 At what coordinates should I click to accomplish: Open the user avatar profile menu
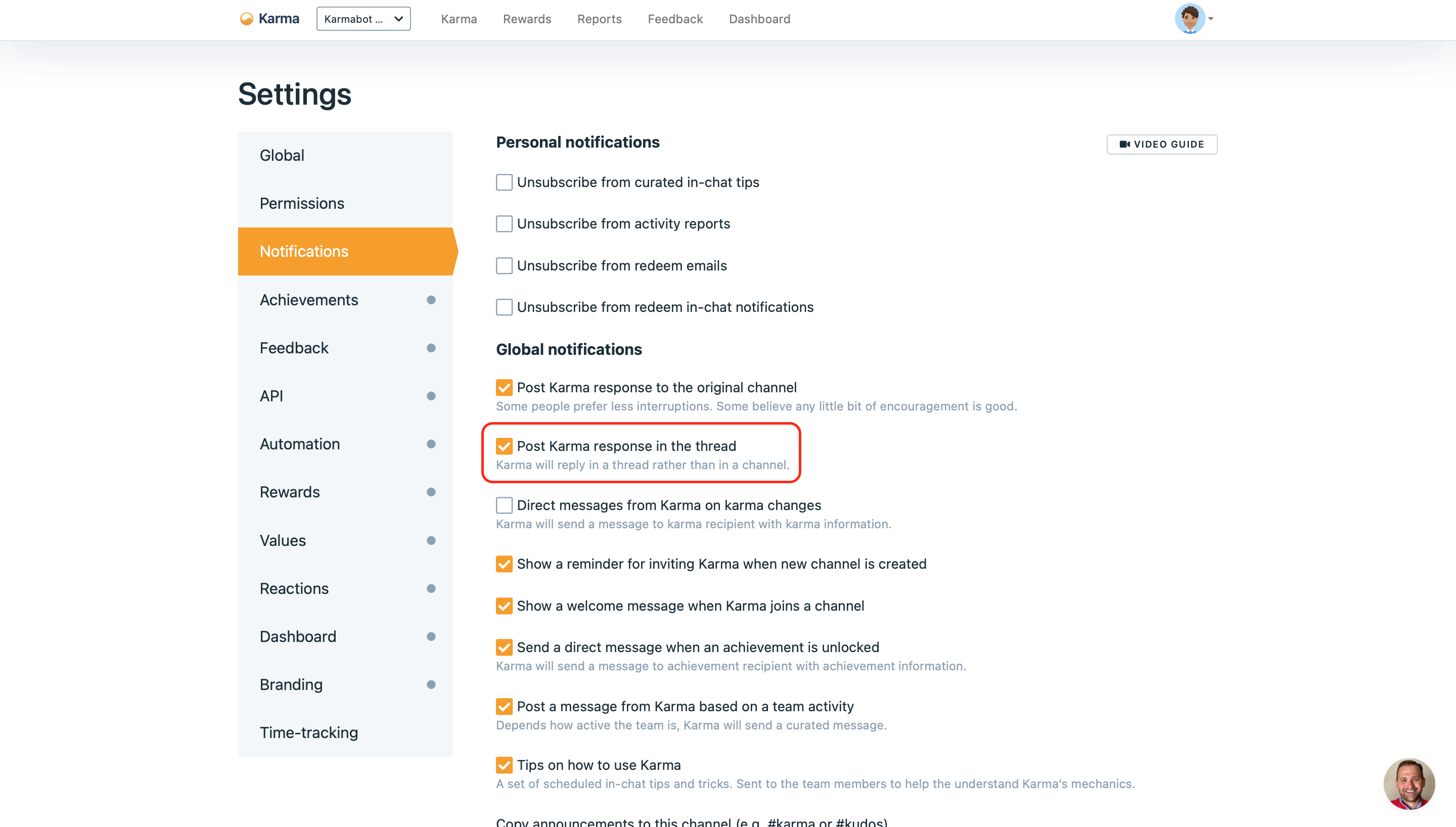(x=1189, y=19)
